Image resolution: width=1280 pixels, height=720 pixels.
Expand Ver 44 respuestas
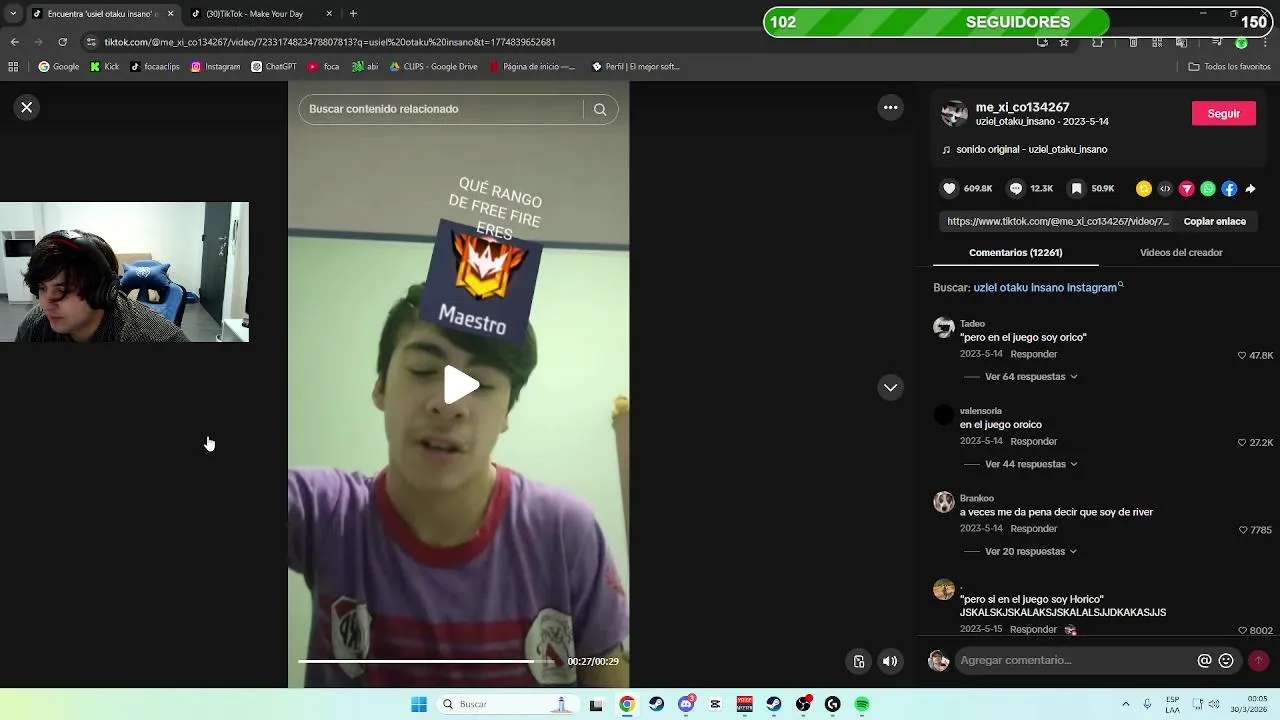click(x=1031, y=464)
